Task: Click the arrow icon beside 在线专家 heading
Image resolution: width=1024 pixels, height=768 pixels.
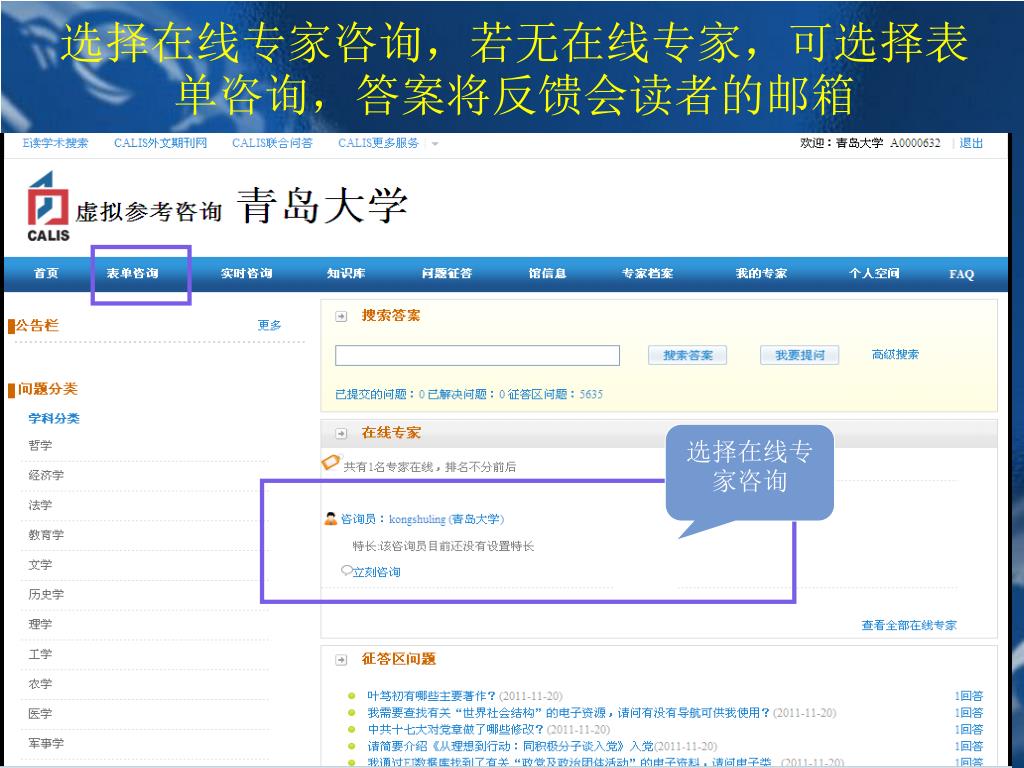Action: [341, 434]
